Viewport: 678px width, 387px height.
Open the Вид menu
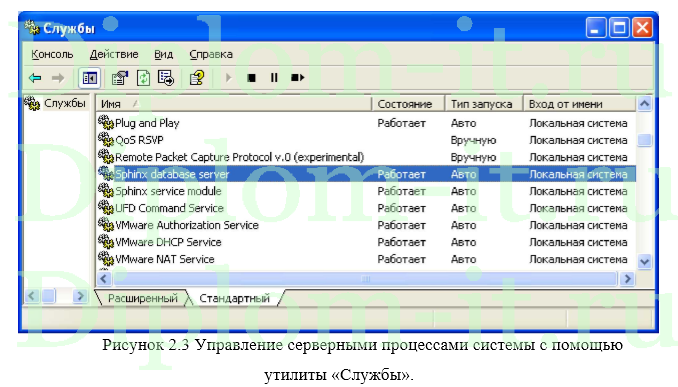[163, 54]
